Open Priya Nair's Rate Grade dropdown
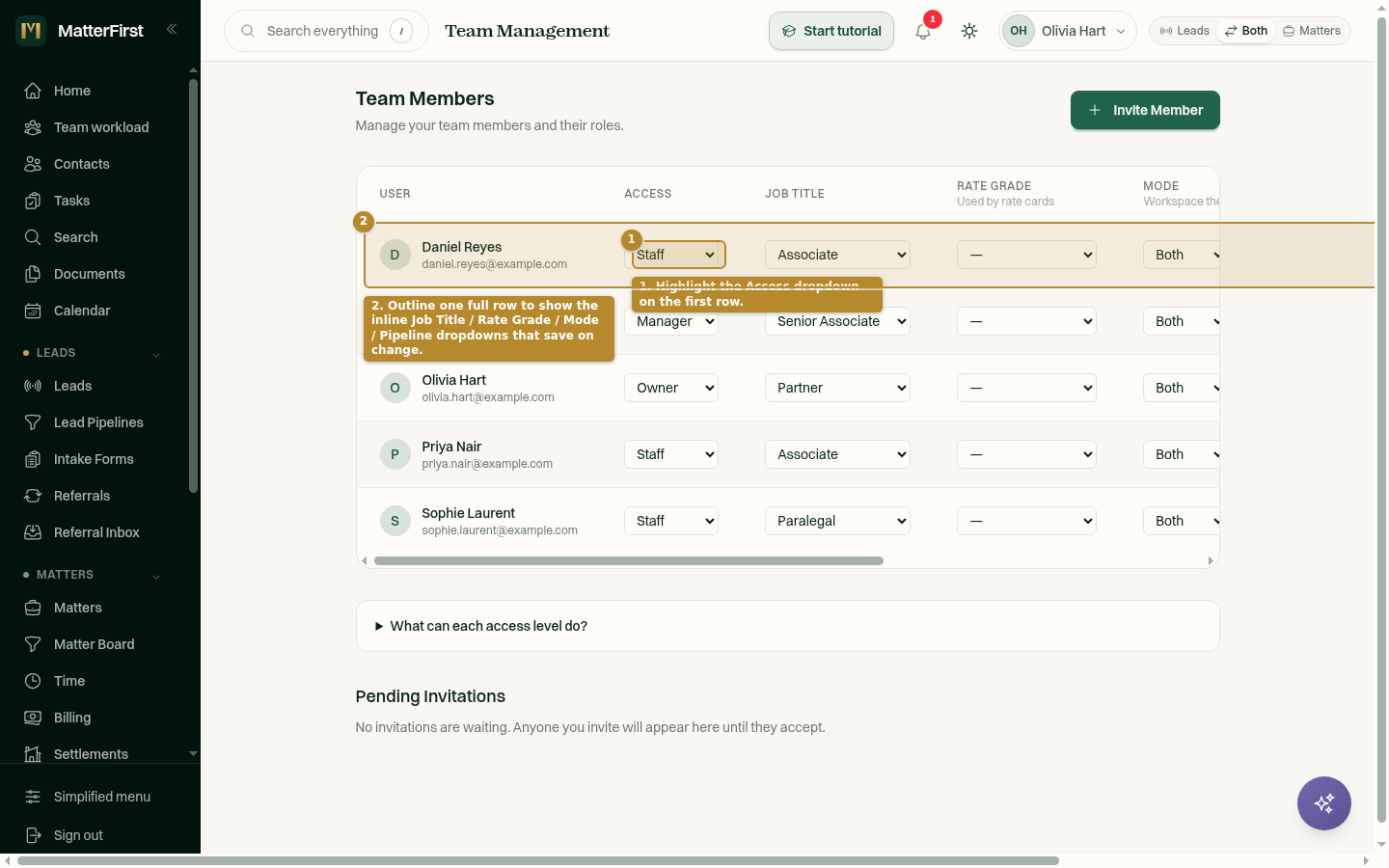1389x868 pixels. 1026,454
